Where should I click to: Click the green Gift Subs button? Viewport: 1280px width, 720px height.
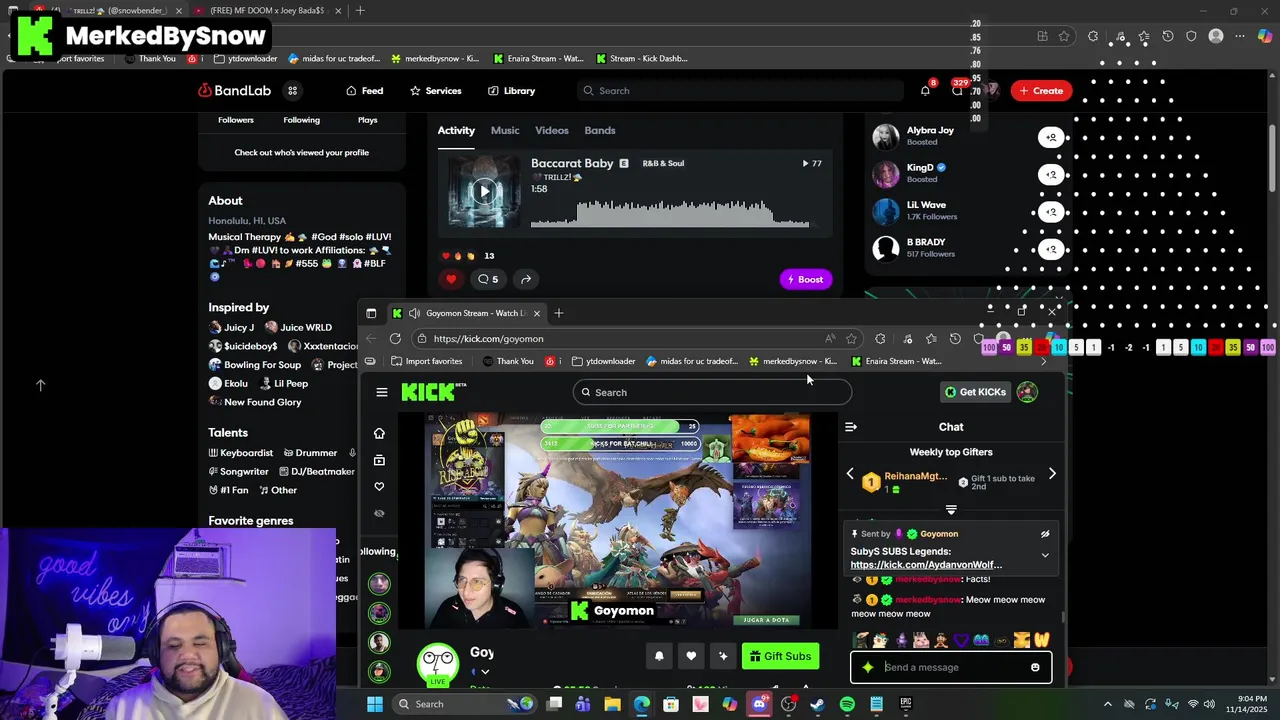pos(780,656)
